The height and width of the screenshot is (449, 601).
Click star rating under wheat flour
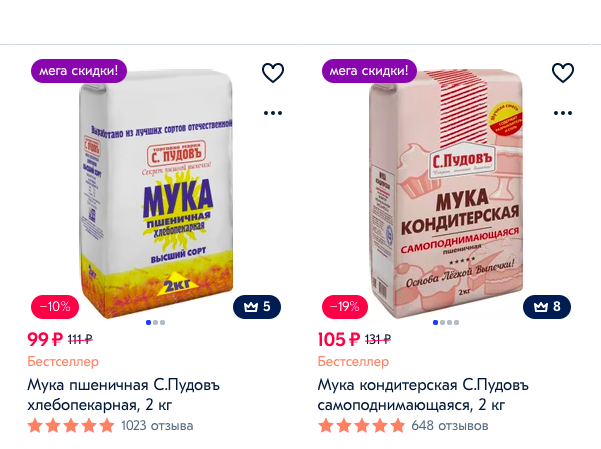71,425
